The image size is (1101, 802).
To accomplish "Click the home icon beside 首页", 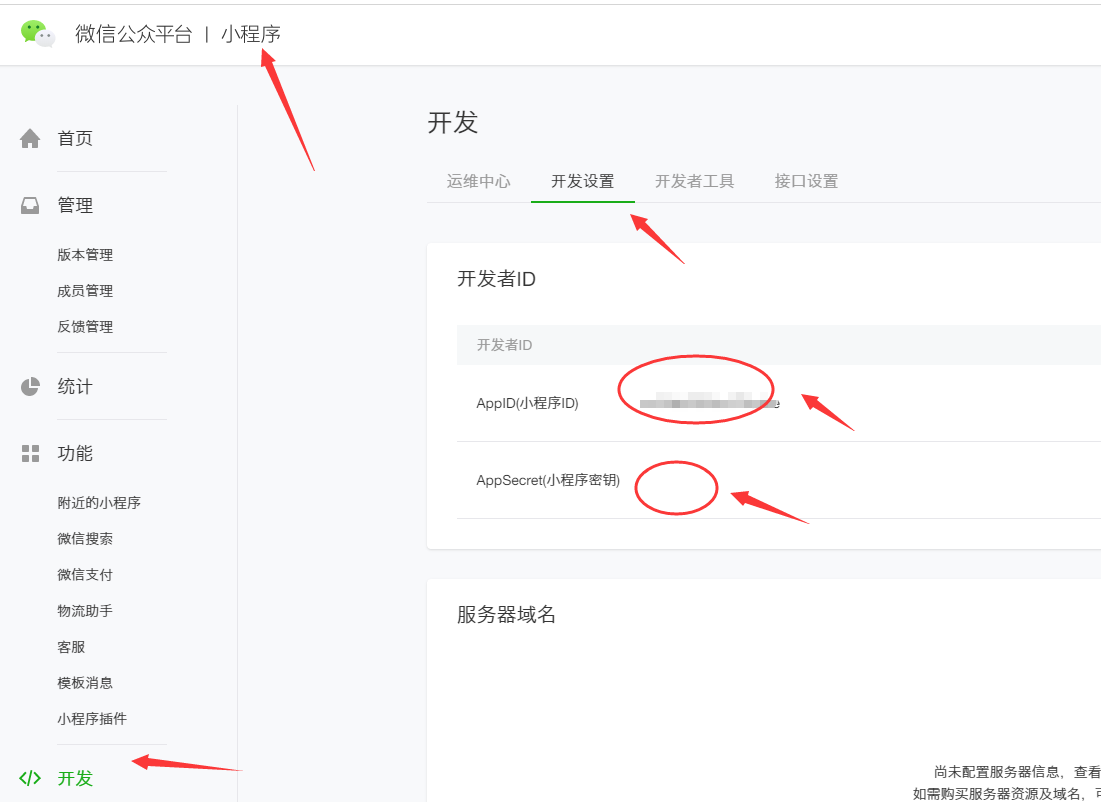I will point(30,138).
